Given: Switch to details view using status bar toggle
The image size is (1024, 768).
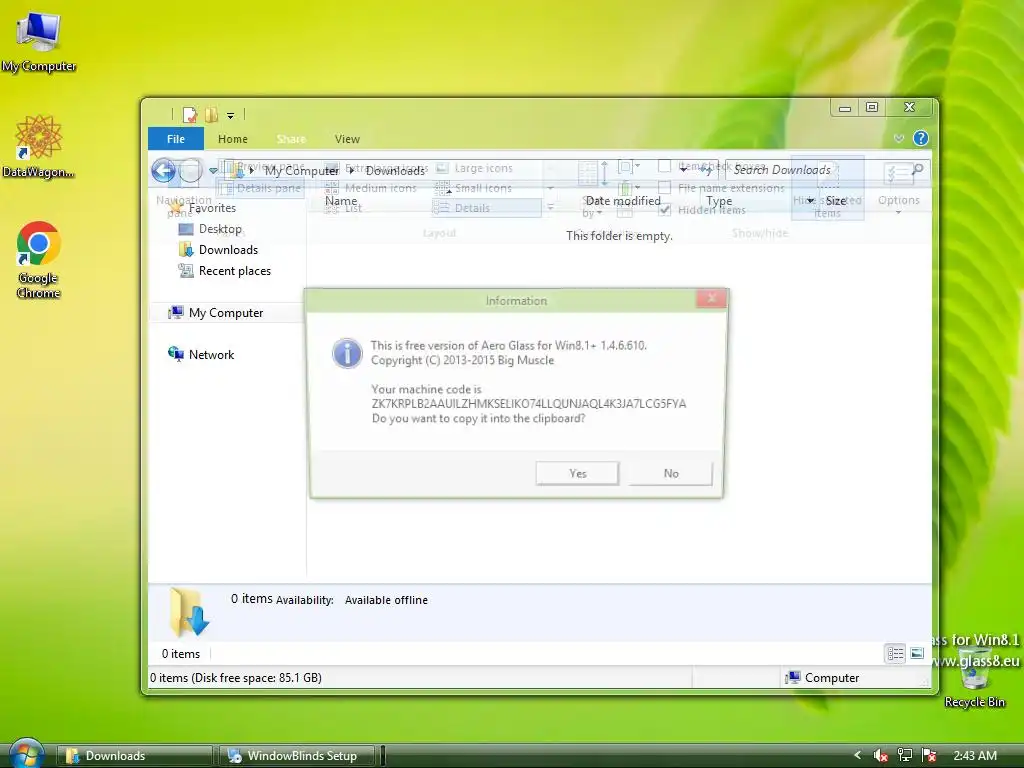Looking at the screenshot, I should tap(895, 653).
